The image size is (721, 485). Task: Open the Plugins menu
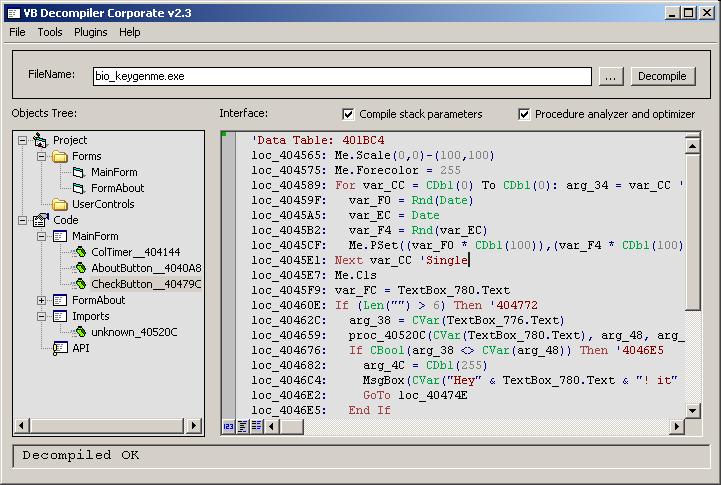pyautogui.click(x=90, y=32)
